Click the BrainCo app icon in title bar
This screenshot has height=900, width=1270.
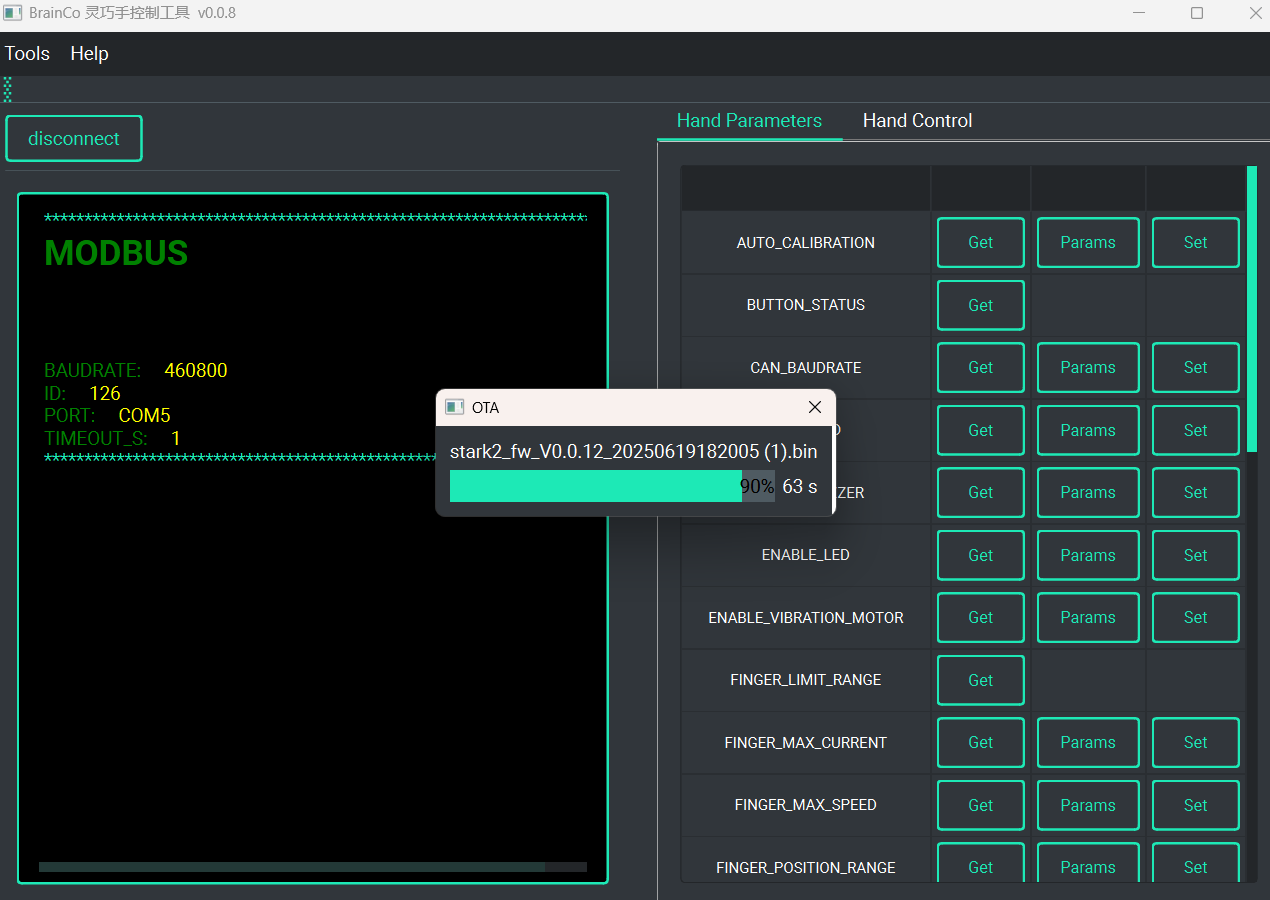coord(13,13)
